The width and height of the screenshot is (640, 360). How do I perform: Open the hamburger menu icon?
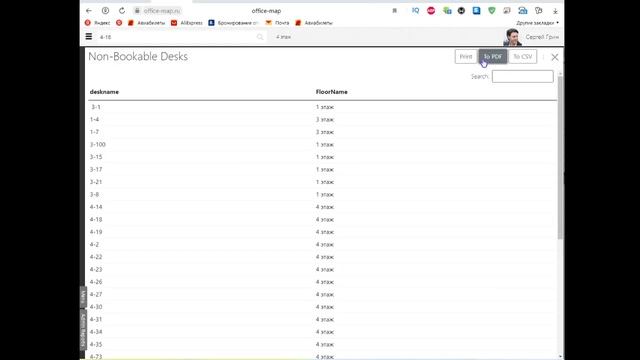[89, 37]
